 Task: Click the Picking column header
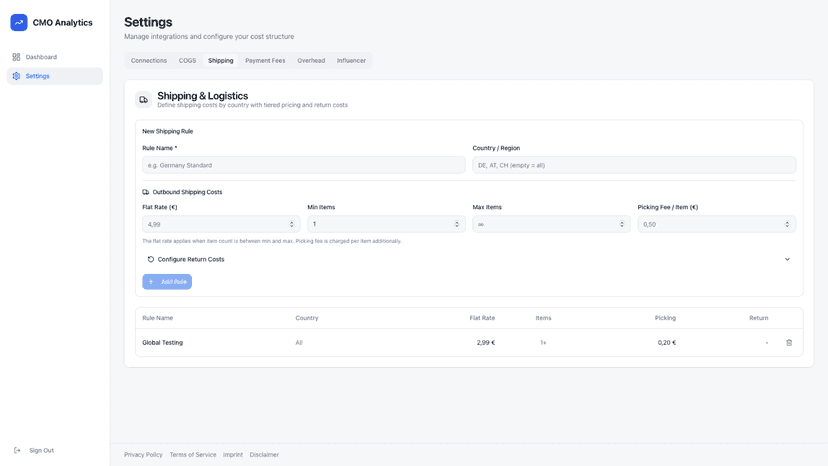[665, 318]
